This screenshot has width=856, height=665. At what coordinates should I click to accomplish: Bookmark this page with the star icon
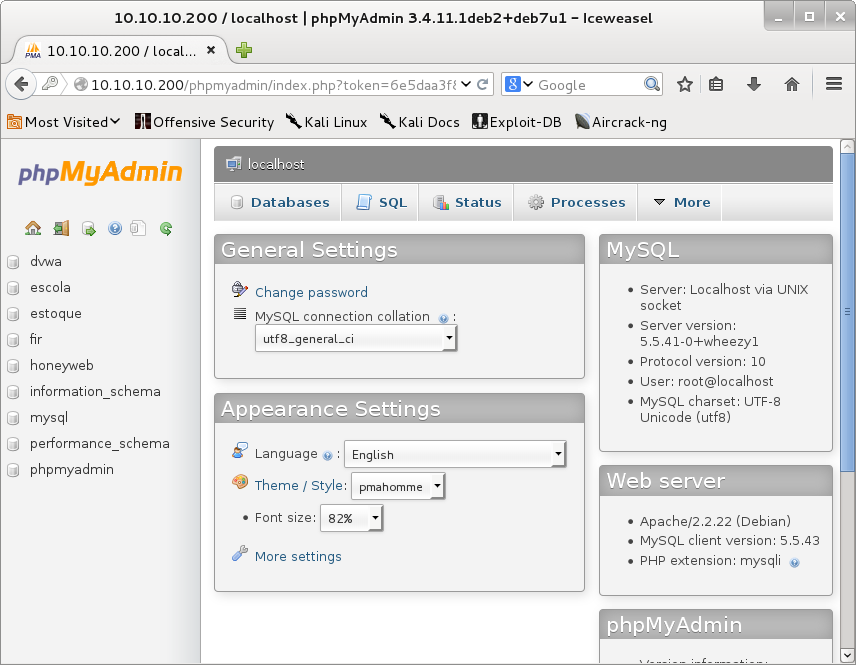tap(685, 85)
